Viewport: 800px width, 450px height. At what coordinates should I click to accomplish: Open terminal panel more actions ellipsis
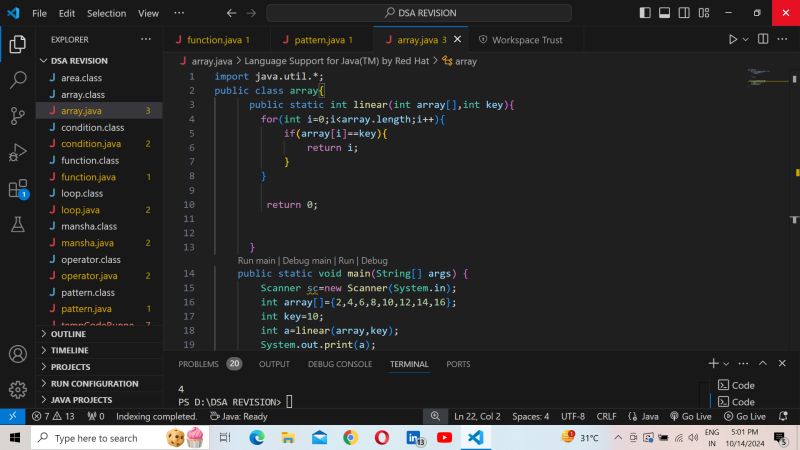point(743,363)
